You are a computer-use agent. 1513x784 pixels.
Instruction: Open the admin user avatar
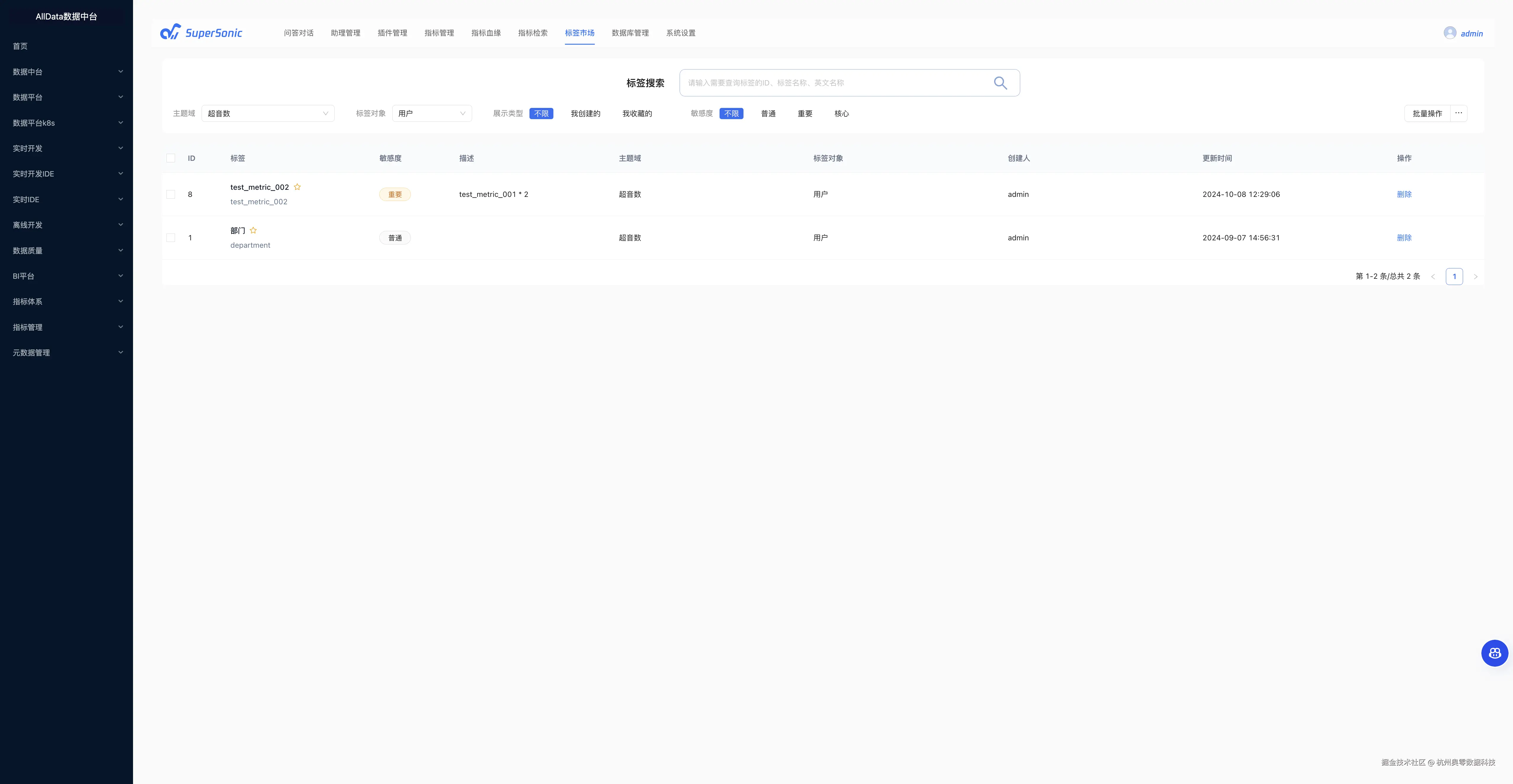(x=1449, y=33)
